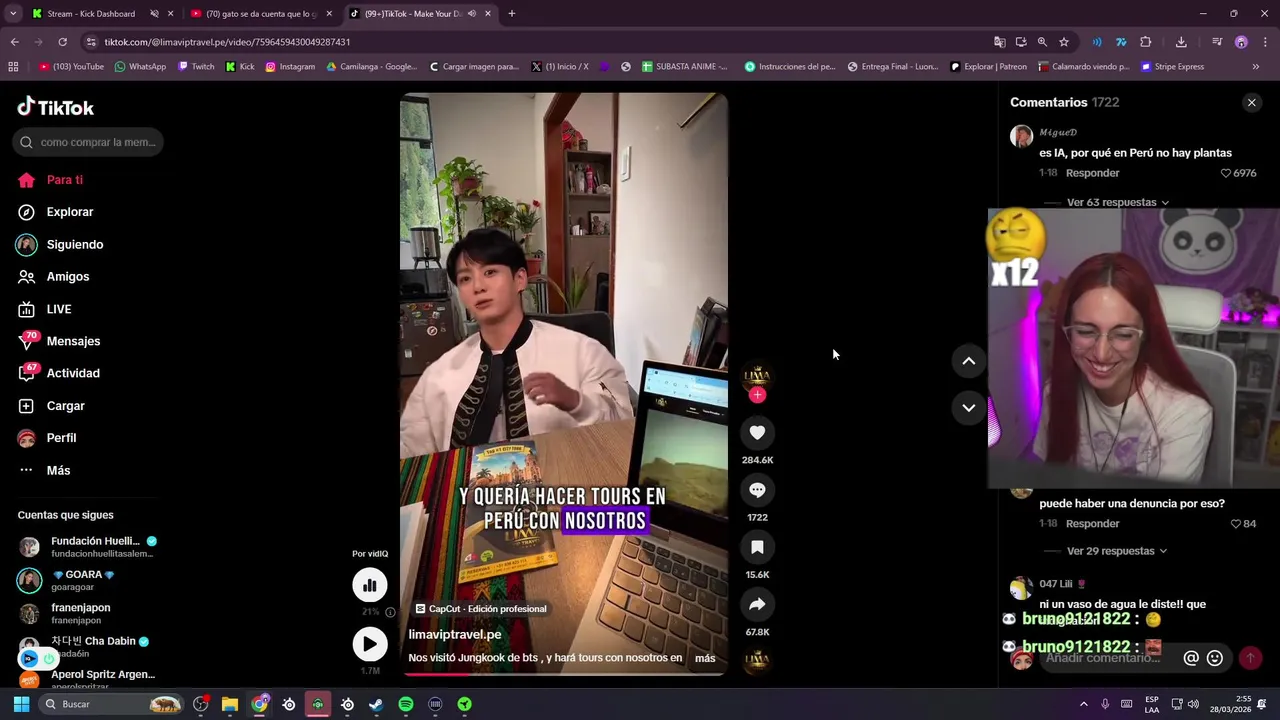Open MigueD's profile avatar
Screen dimensions: 1280x720
point(1021,137)
